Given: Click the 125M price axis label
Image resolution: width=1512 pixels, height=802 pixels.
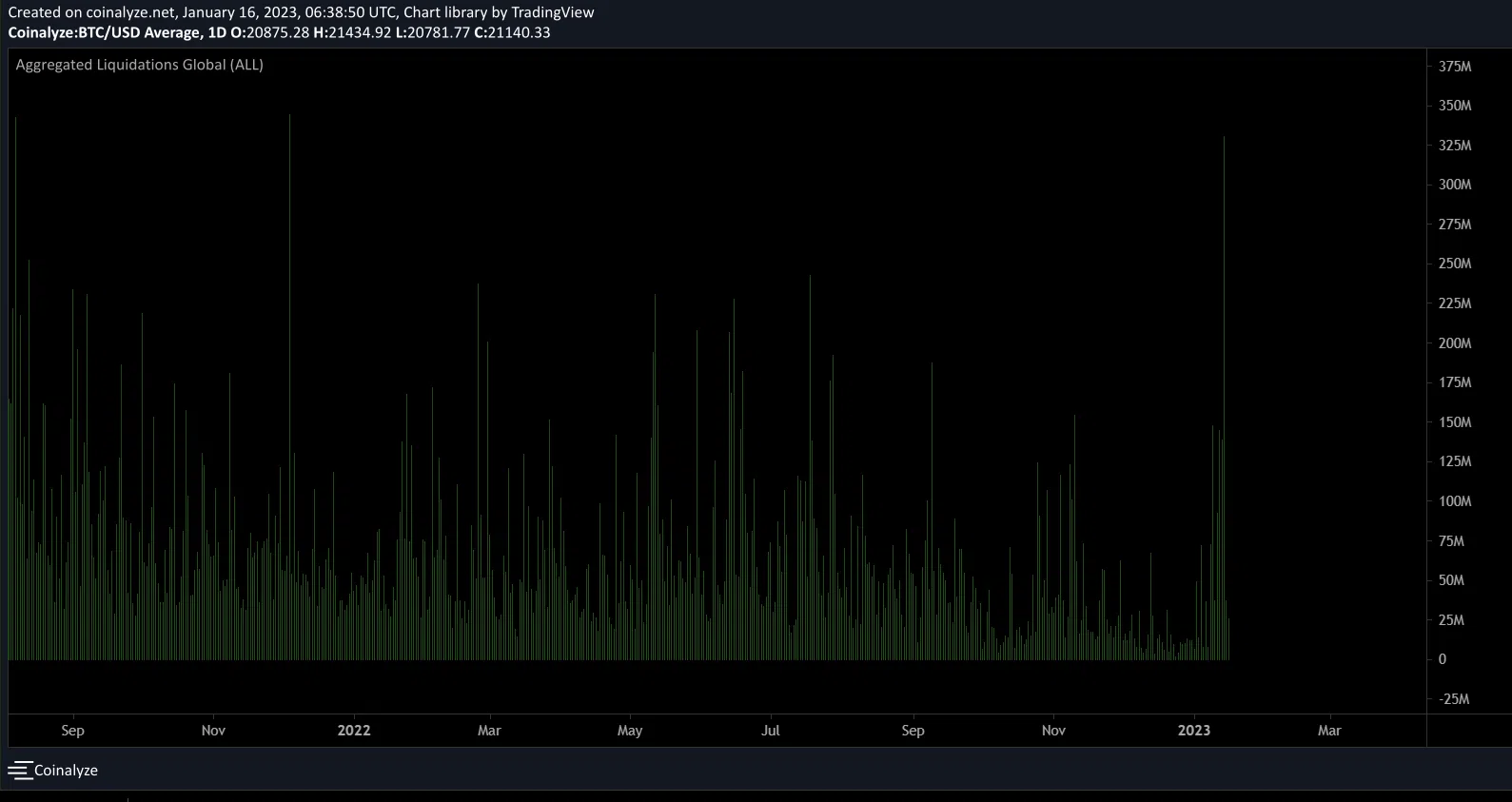Looking at the screenshot, I should click(1455, 461).
